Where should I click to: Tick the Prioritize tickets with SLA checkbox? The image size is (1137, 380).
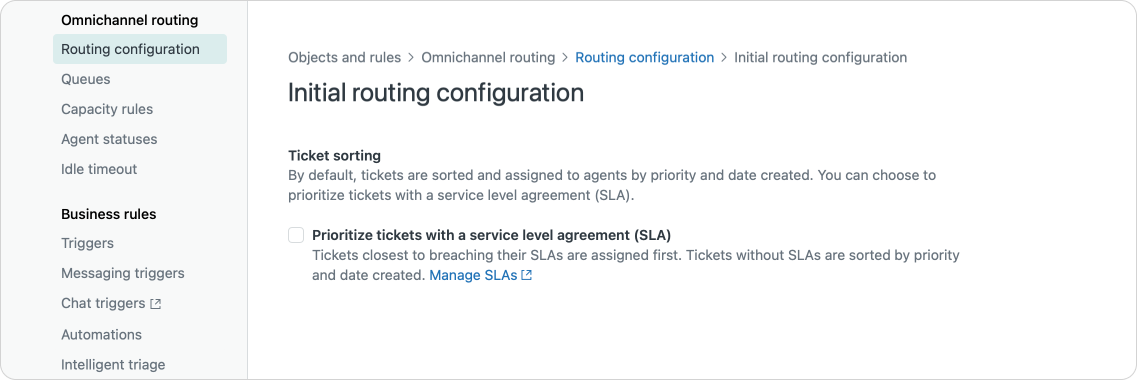(296, 235)
